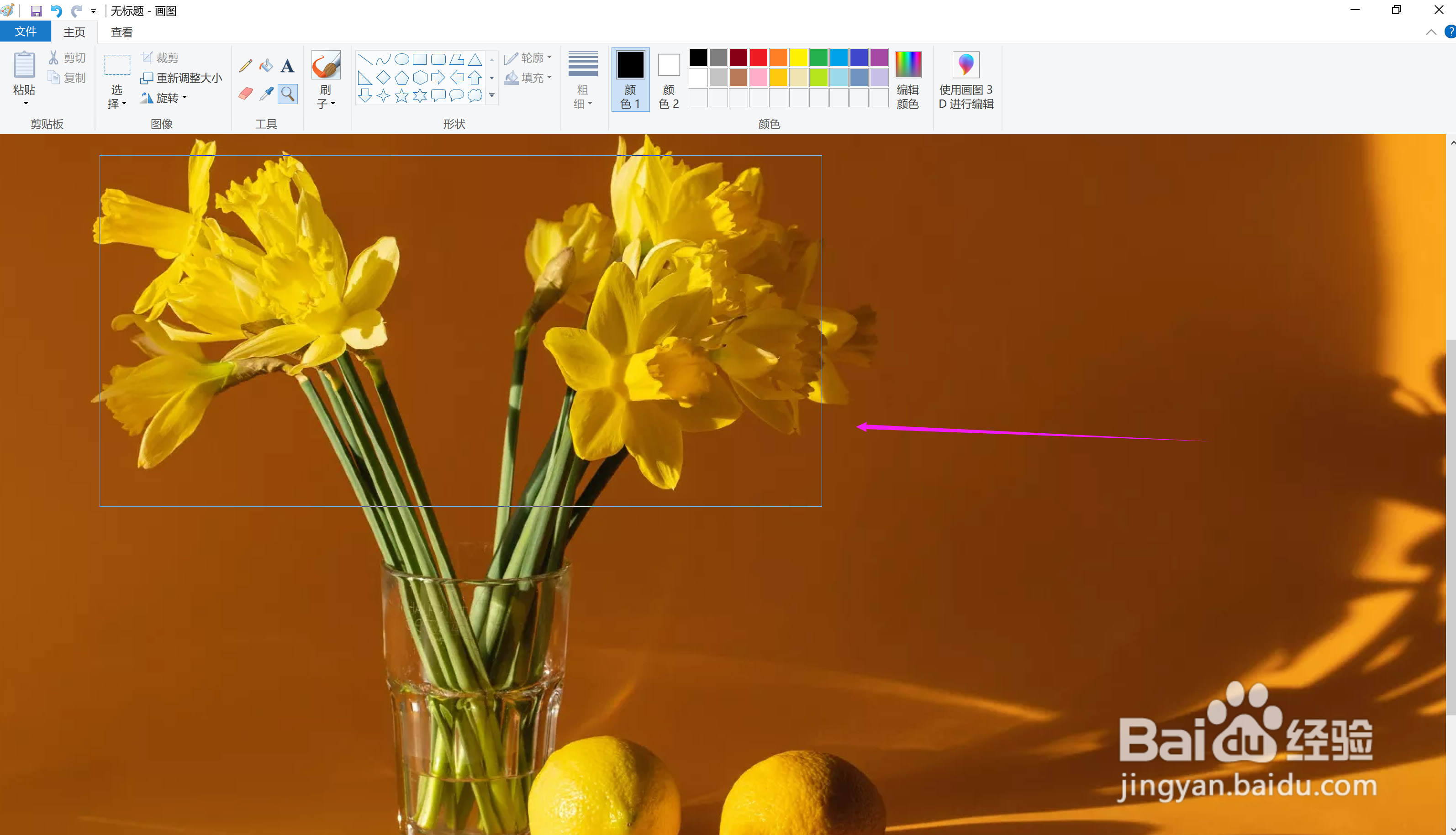Click the Undo icon in title bar

56,11
